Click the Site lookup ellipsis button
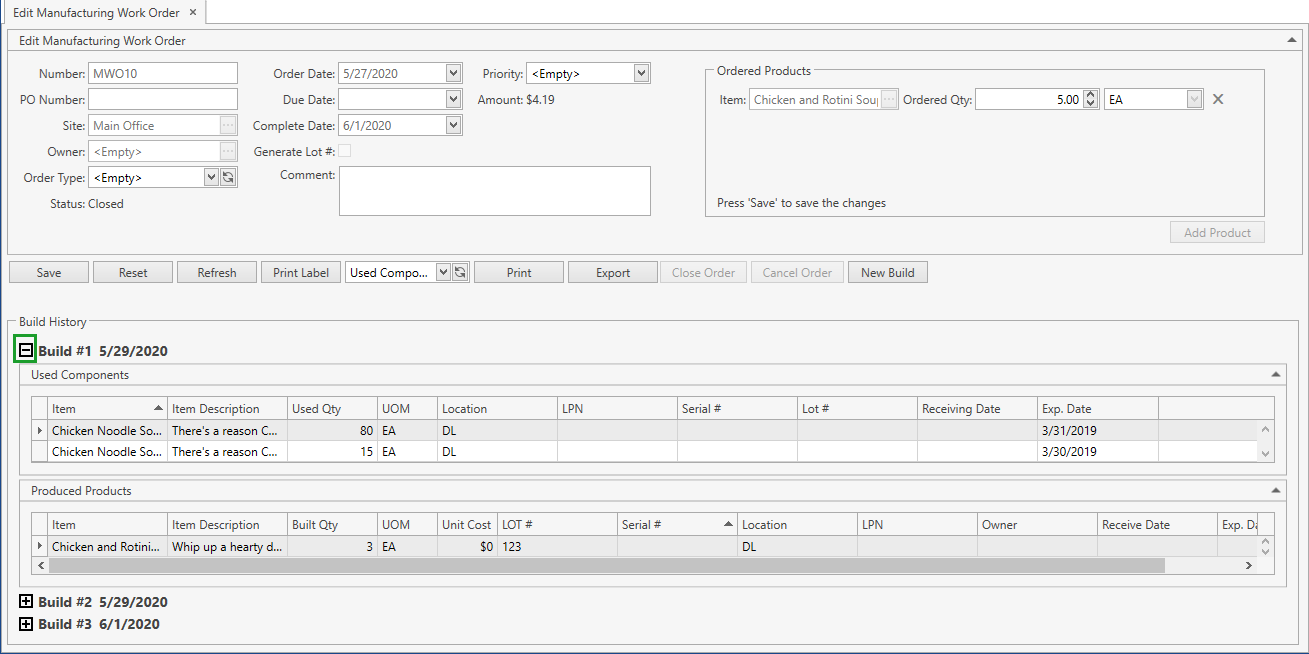Viewport: 1309px width, 654px height. point(228,126)
